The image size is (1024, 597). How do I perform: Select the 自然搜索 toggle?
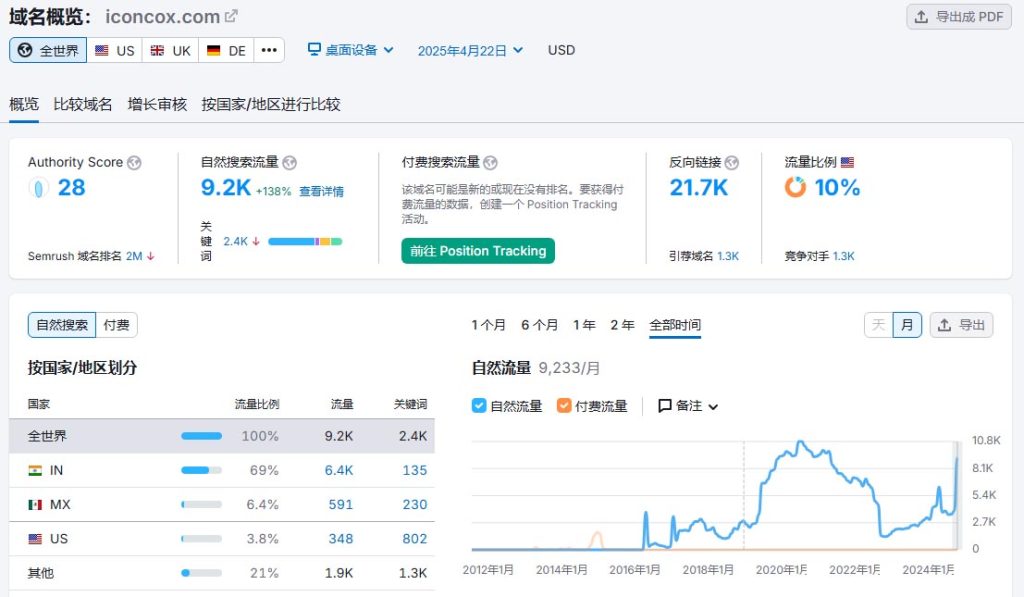pyautogui.click(x=62, y=325)
